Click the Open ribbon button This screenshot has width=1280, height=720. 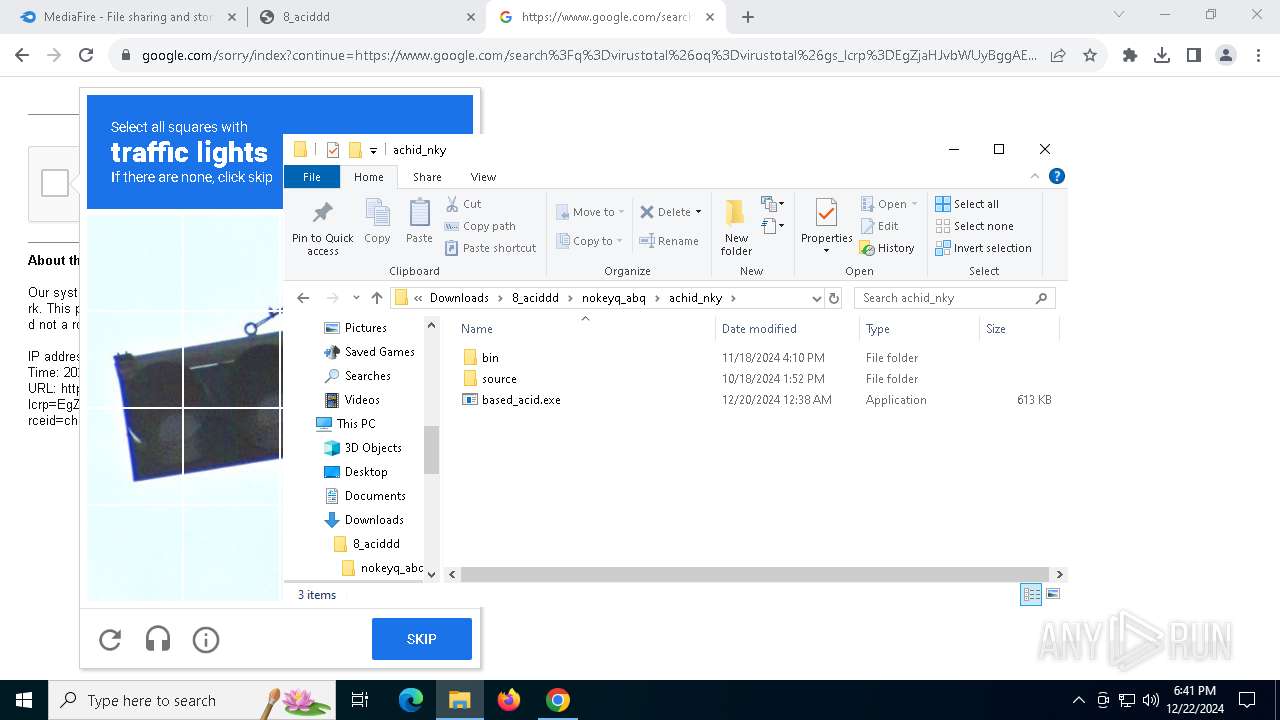click(x=889, y=204)
